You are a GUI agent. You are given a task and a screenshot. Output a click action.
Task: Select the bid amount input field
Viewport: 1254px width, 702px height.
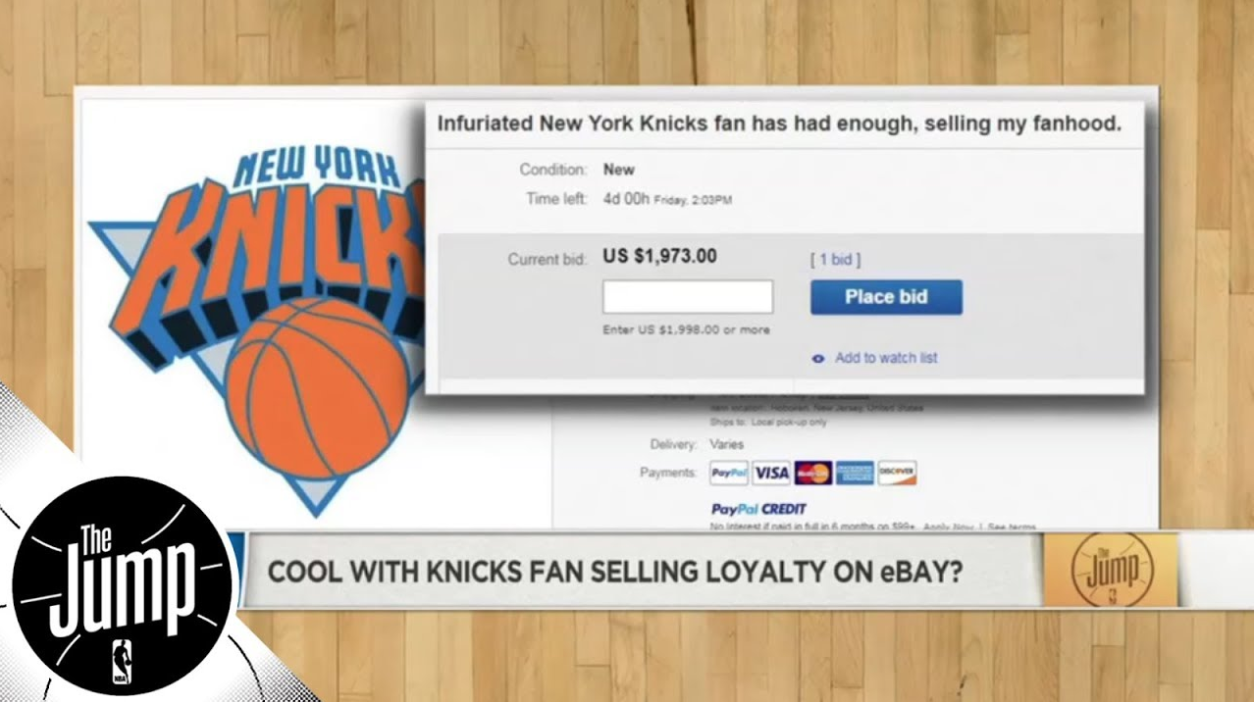tap(688, 297)
